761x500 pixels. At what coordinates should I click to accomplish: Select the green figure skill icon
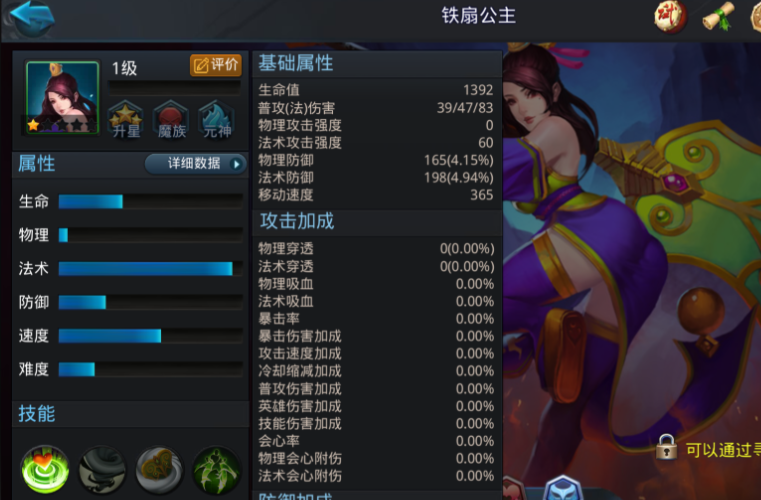pos(216,469)
